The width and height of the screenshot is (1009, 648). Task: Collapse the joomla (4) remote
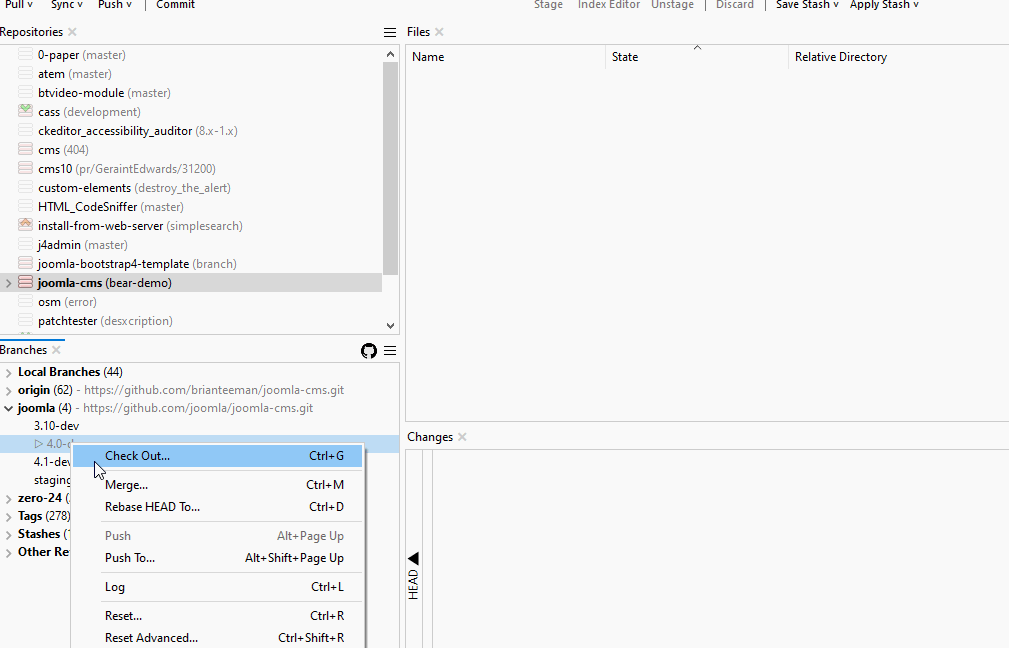tap(8, 408)
